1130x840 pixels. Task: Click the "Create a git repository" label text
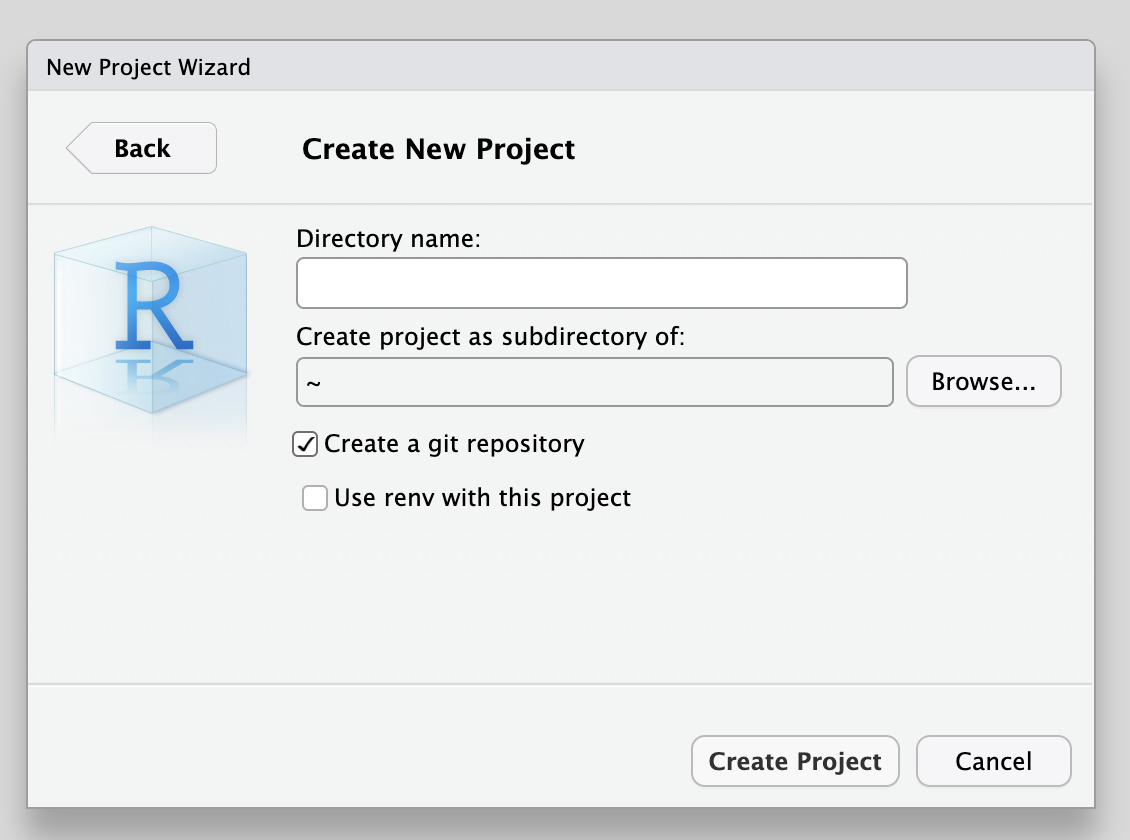pos(454,444)
